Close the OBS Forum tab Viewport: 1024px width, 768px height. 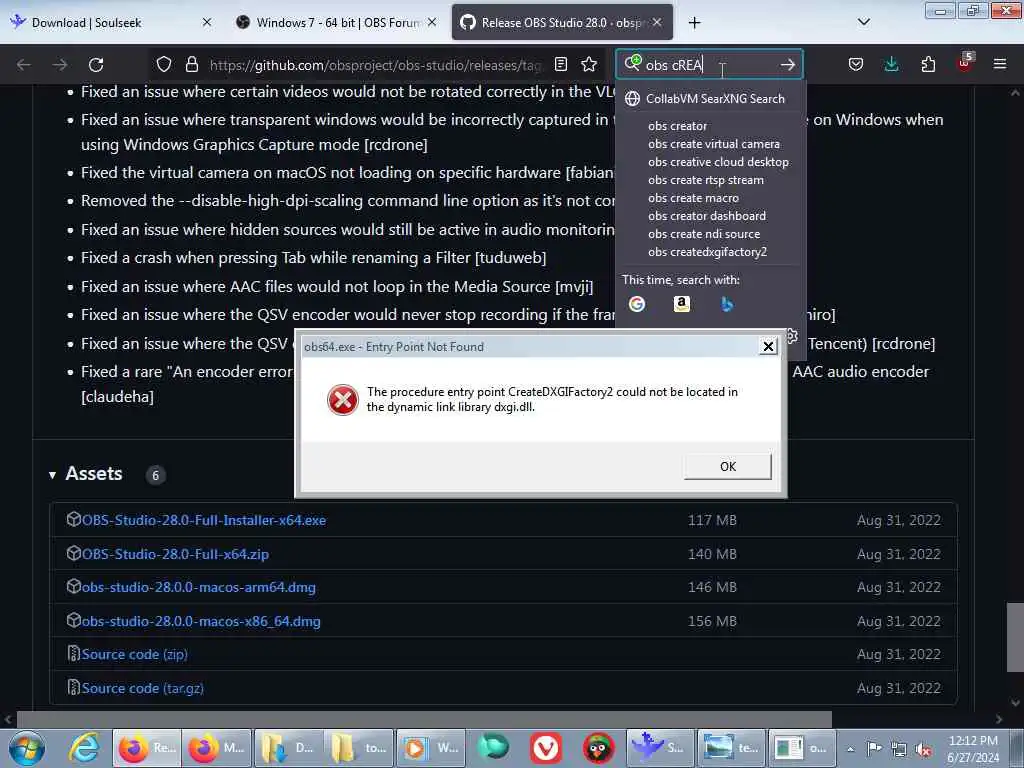point(432,22)
